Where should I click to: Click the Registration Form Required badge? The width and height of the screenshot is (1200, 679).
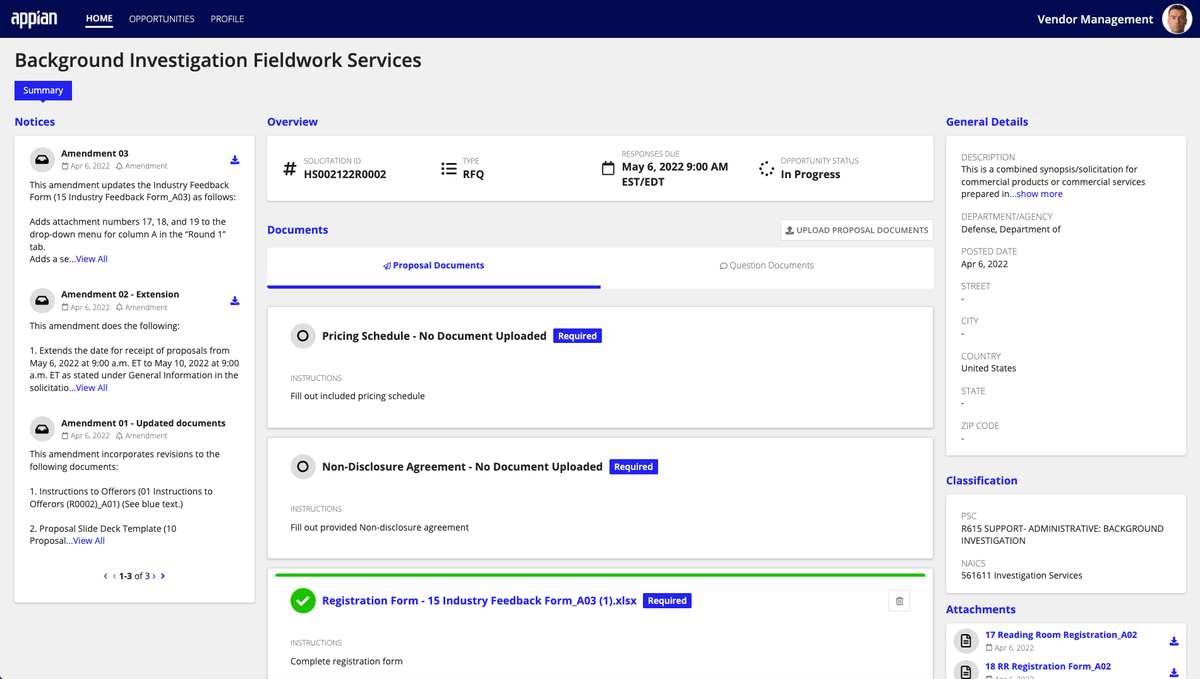[667, 601]
